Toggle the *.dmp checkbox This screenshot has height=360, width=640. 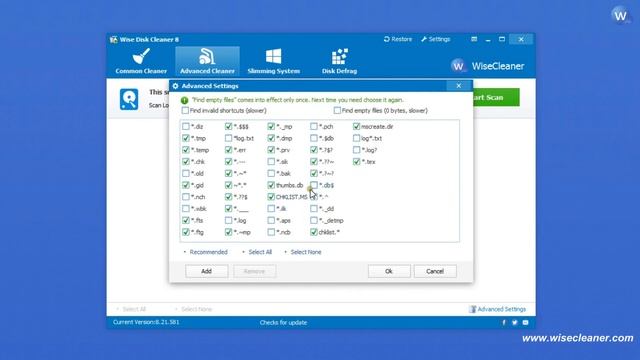click(x=271, y=138)
